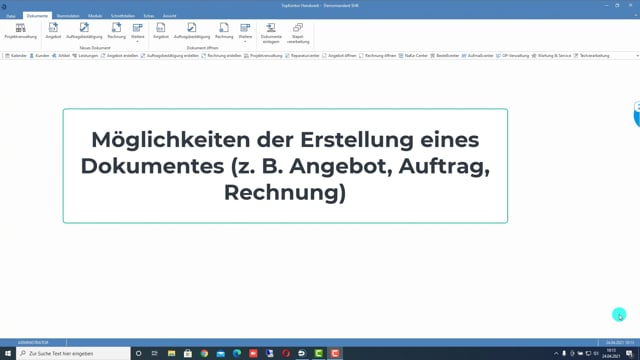Image resolution: width=640 pixels, height=360 pixels.
Task: Open Mail app from the taskbar
Action: [x=220, y=353]
